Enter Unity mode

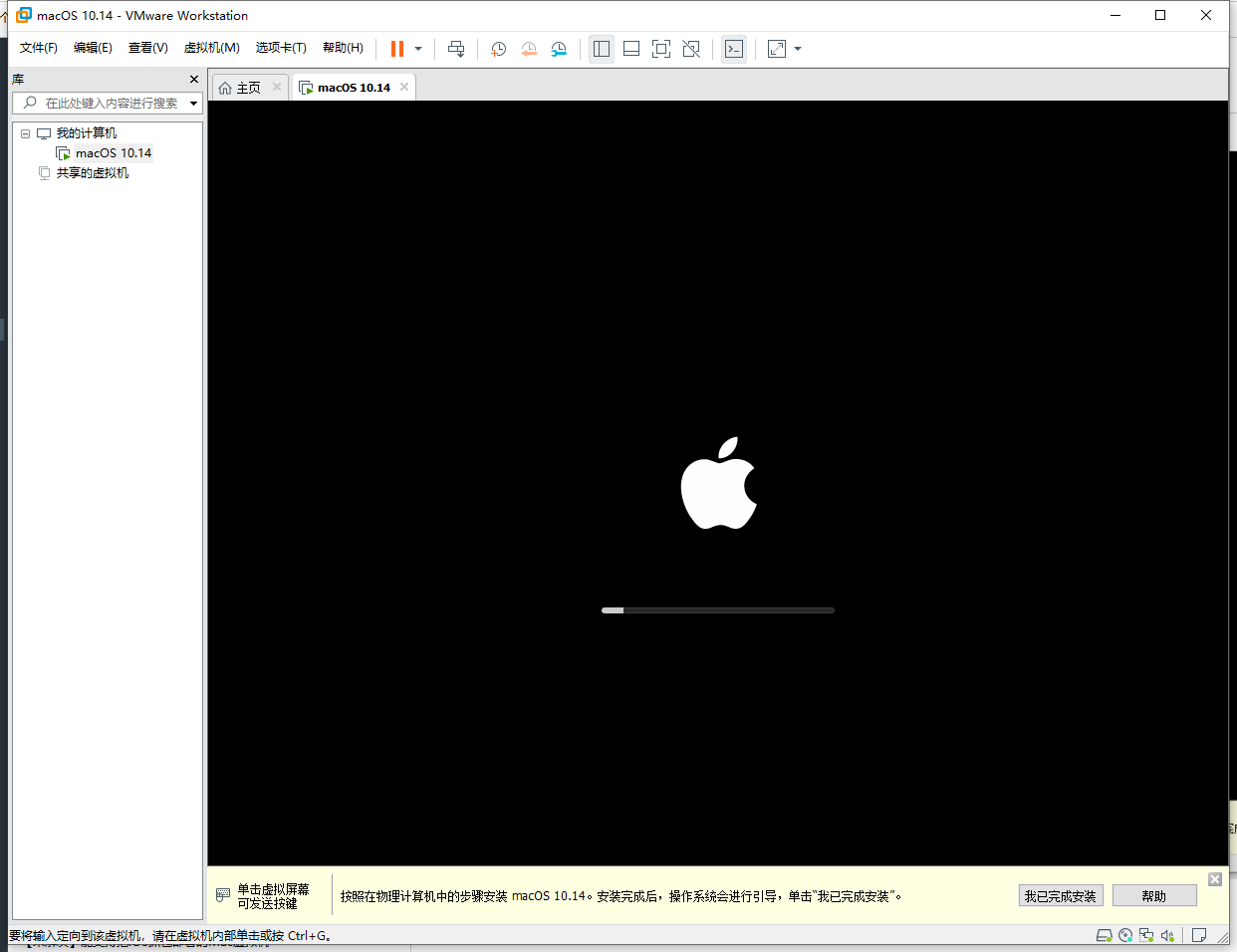[x=691, y=49]
